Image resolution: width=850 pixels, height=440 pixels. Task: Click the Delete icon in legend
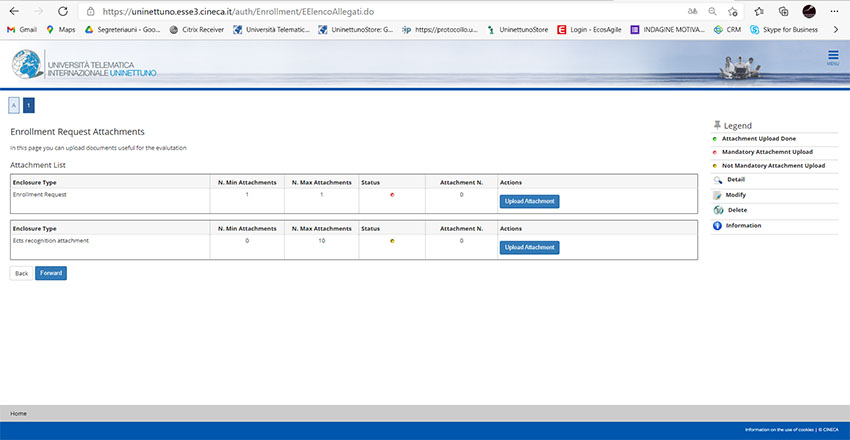[x=717, y=210]
